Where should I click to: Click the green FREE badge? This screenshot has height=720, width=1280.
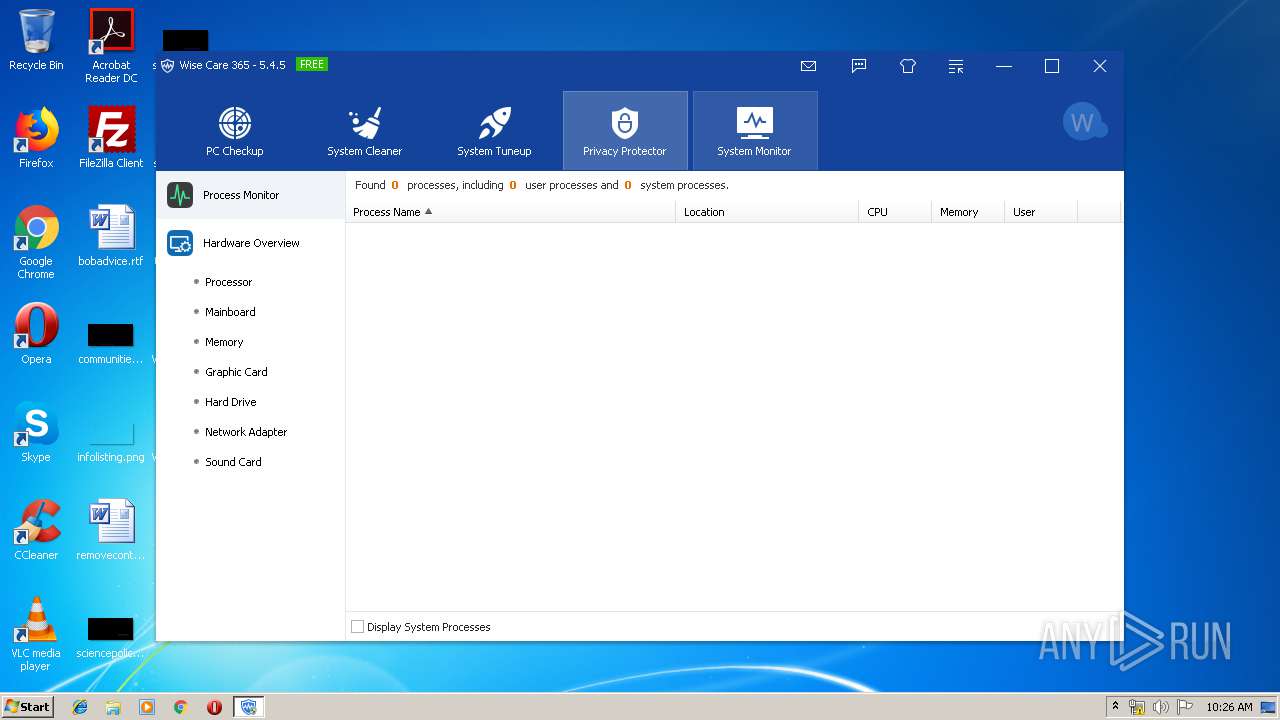[312, 64]
